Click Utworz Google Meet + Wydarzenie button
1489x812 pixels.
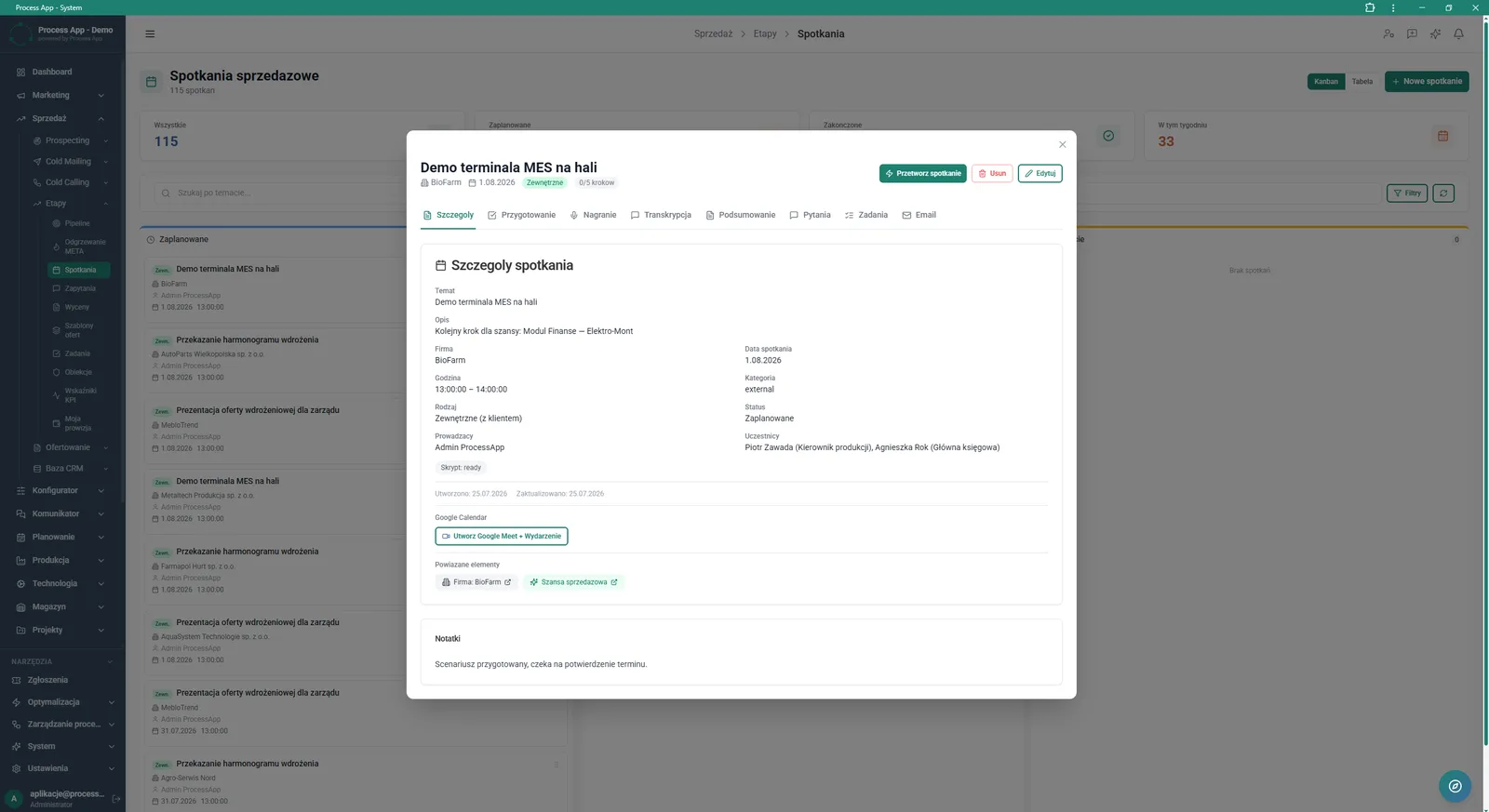click(x=502, y=536)
